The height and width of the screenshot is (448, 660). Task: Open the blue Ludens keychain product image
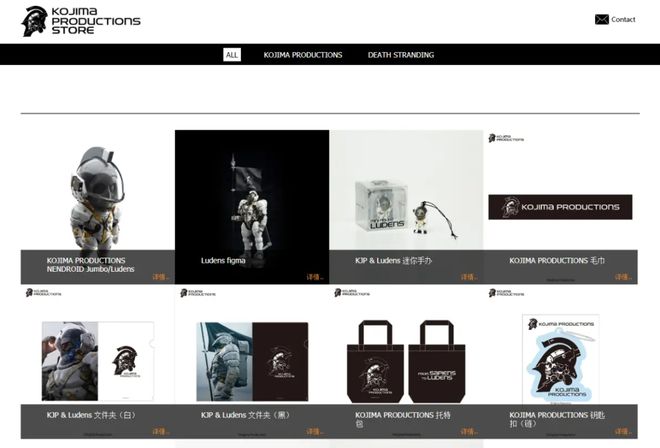[560, 359]
